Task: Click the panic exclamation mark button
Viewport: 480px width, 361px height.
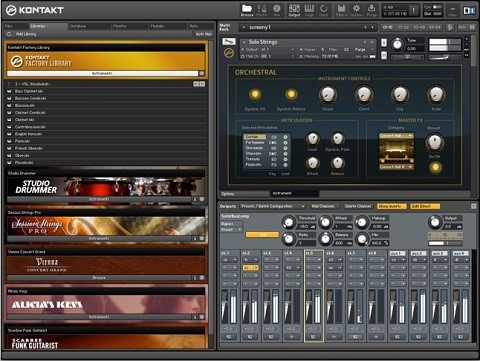Action: click(x=414, y=10)
